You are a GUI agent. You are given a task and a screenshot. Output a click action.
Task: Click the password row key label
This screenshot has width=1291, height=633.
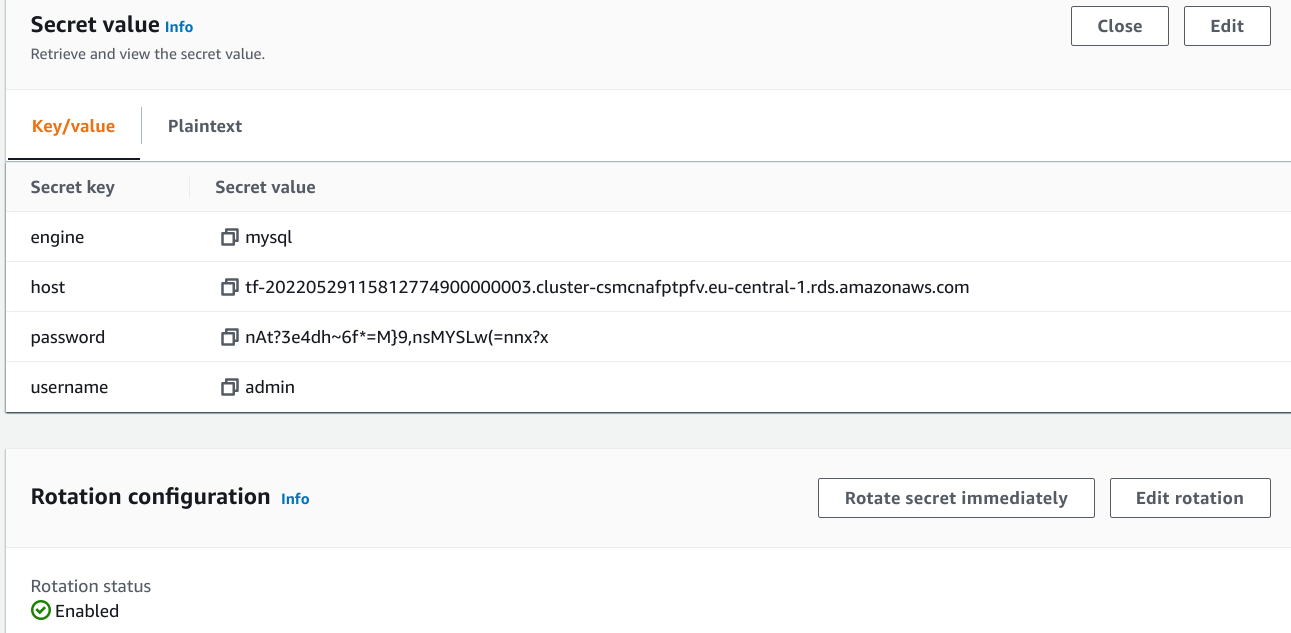[68, 337]
